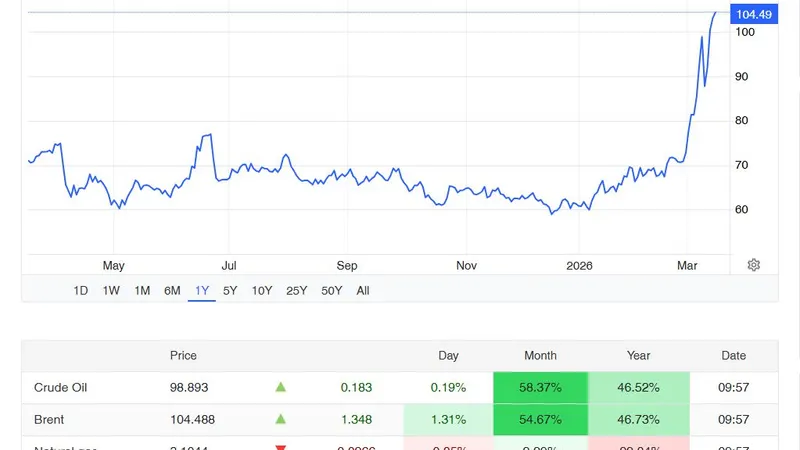Screen dimensions: 800x450
Task: Click green up arrow in Brent row
Action: [x=281, y=419]
